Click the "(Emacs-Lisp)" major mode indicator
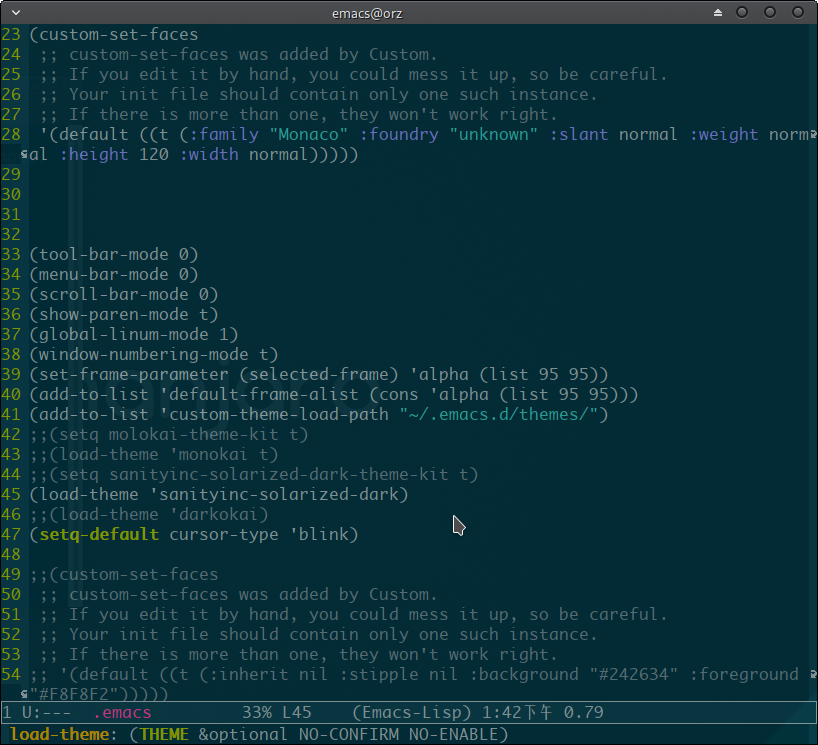Screen dimensions: 818x745 coord(412,713)
